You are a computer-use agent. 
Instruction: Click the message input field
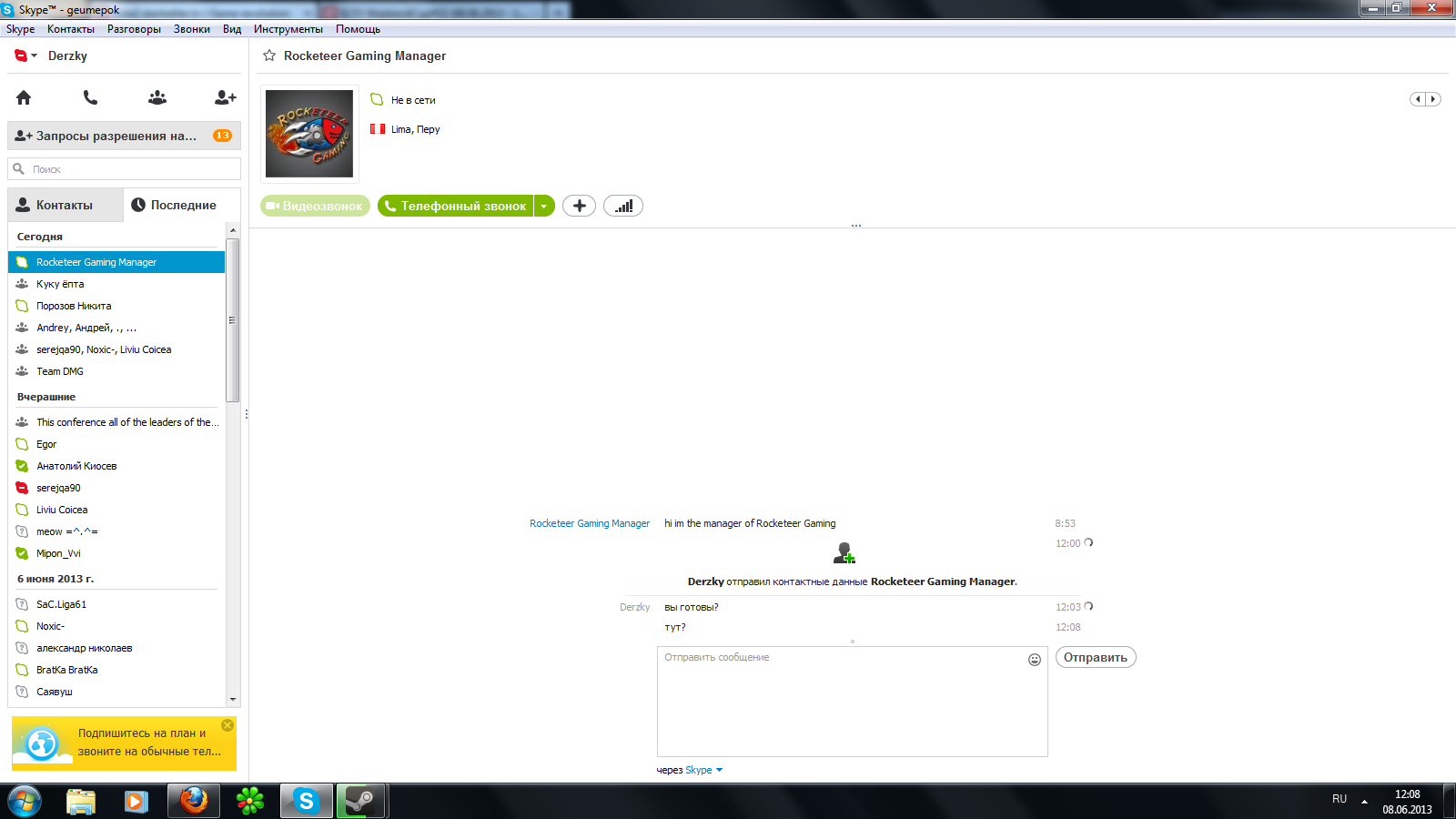pos(853,702)
